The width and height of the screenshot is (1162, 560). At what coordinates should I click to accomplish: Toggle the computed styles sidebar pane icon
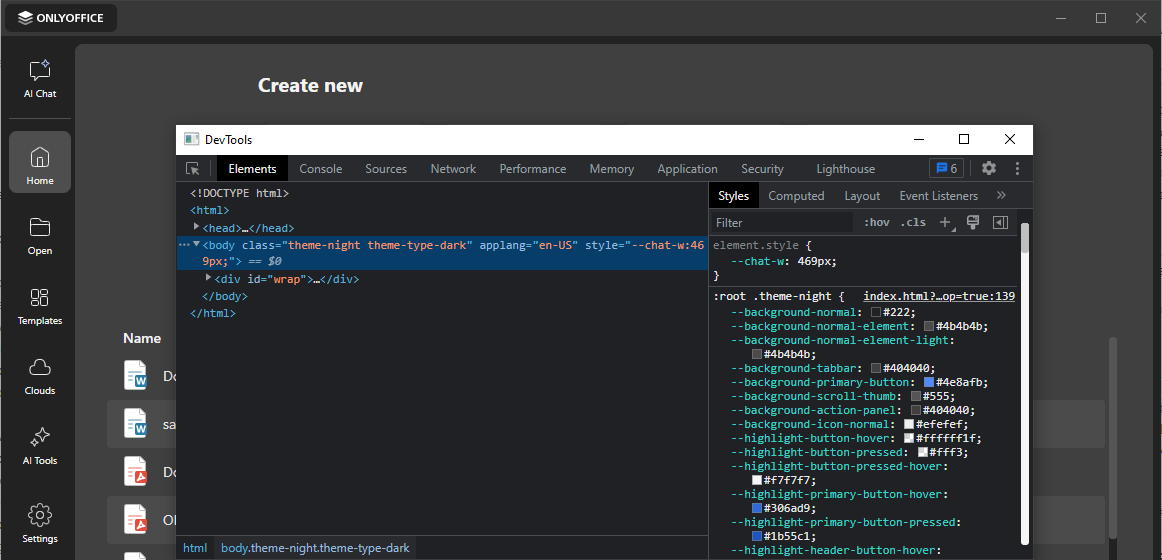1000,222
